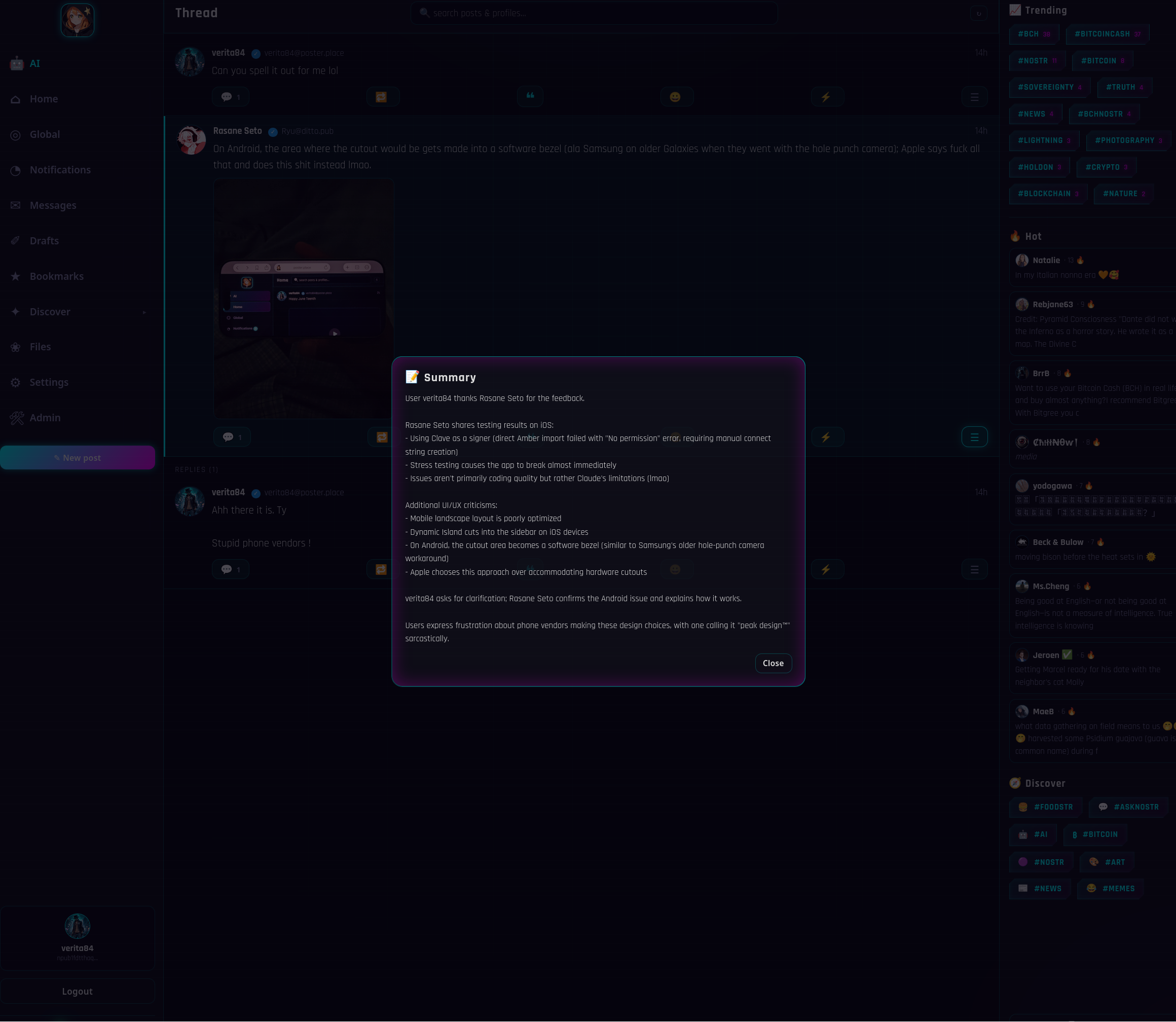Reply icon on 'Ahh there it is' post
1176x1022 pixels.
pos(231,569)
